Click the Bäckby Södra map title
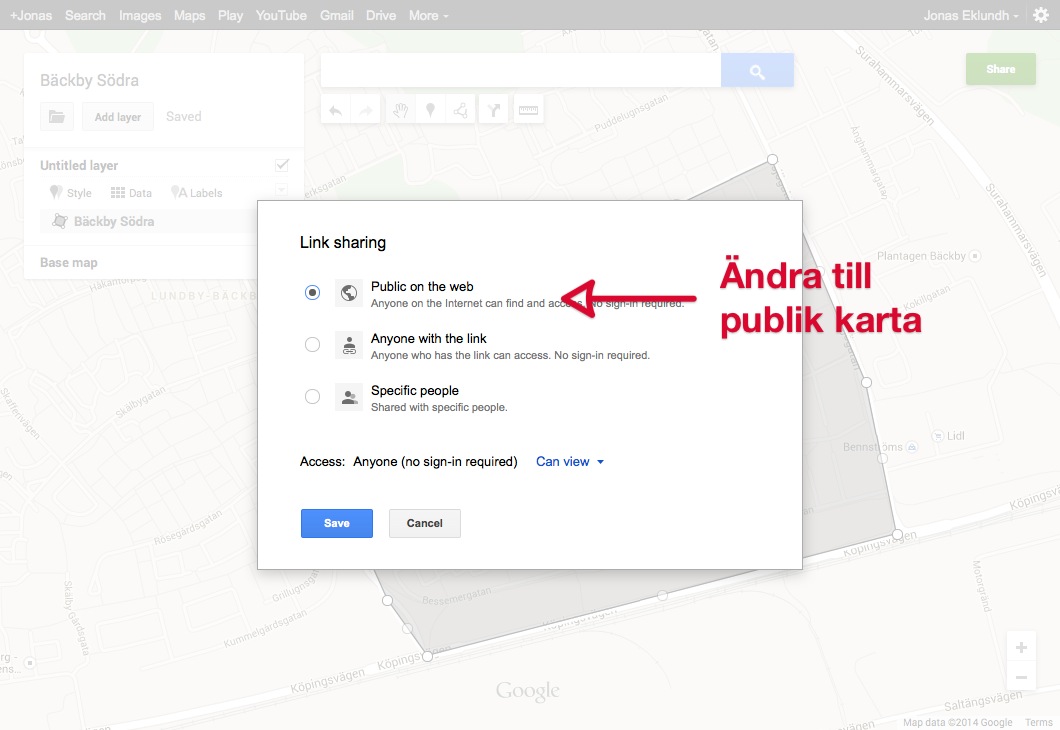1060x730 pixels. 89,80
